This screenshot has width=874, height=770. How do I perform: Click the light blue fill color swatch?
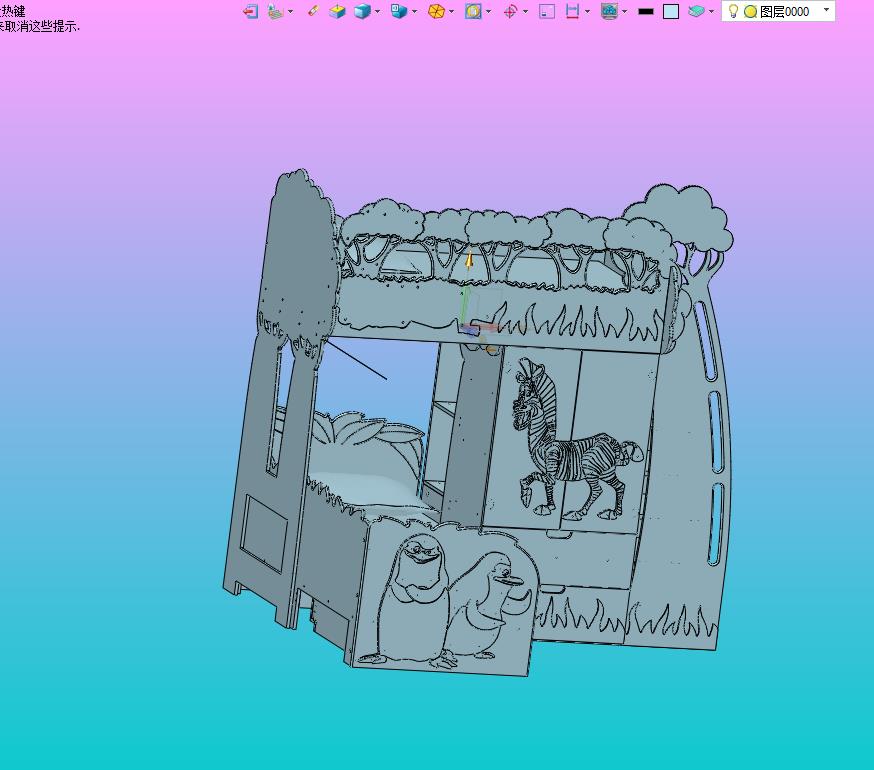pos(671,12)
